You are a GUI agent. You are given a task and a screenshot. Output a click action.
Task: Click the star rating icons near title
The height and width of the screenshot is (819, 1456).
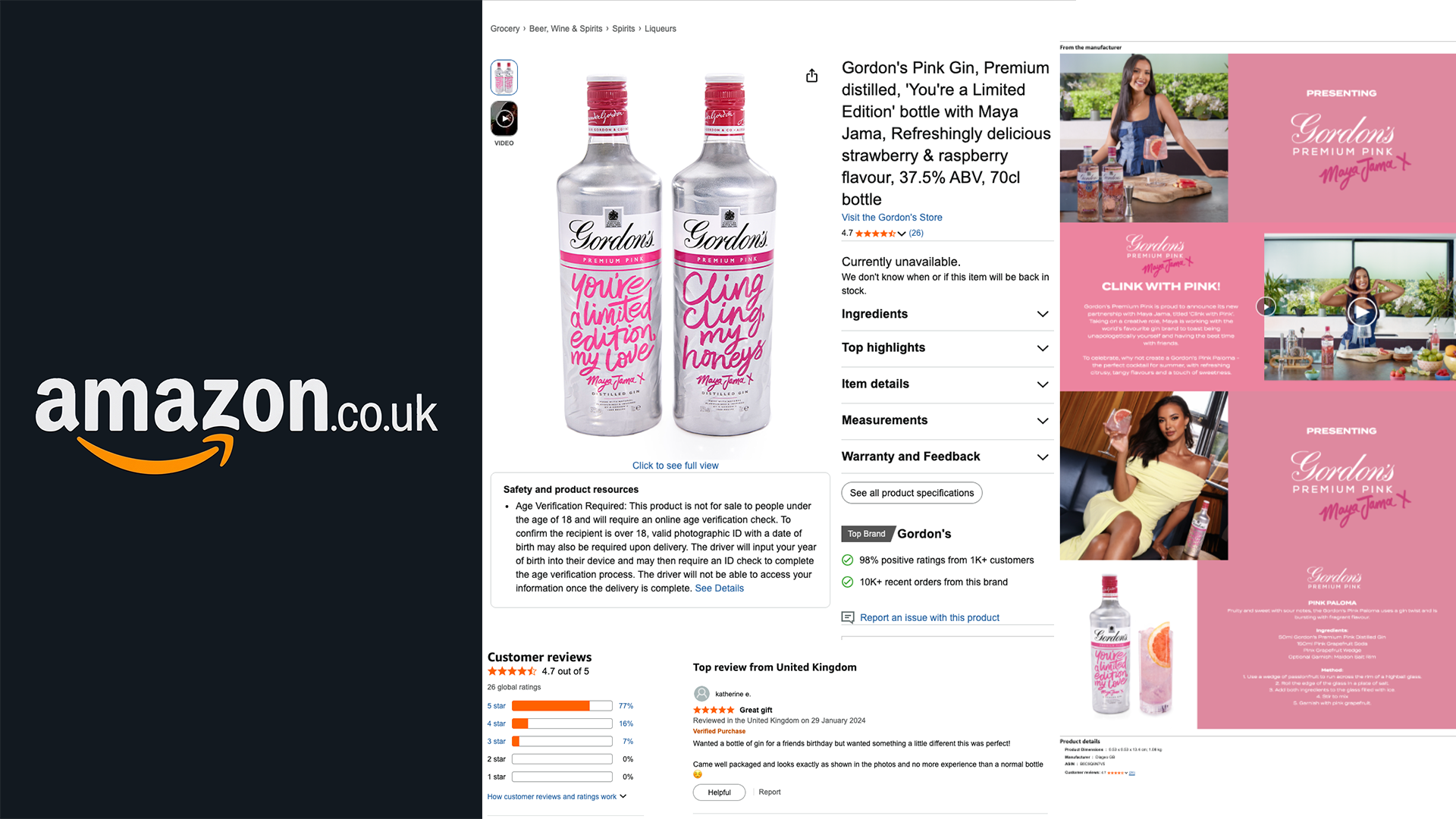point(875,234)
